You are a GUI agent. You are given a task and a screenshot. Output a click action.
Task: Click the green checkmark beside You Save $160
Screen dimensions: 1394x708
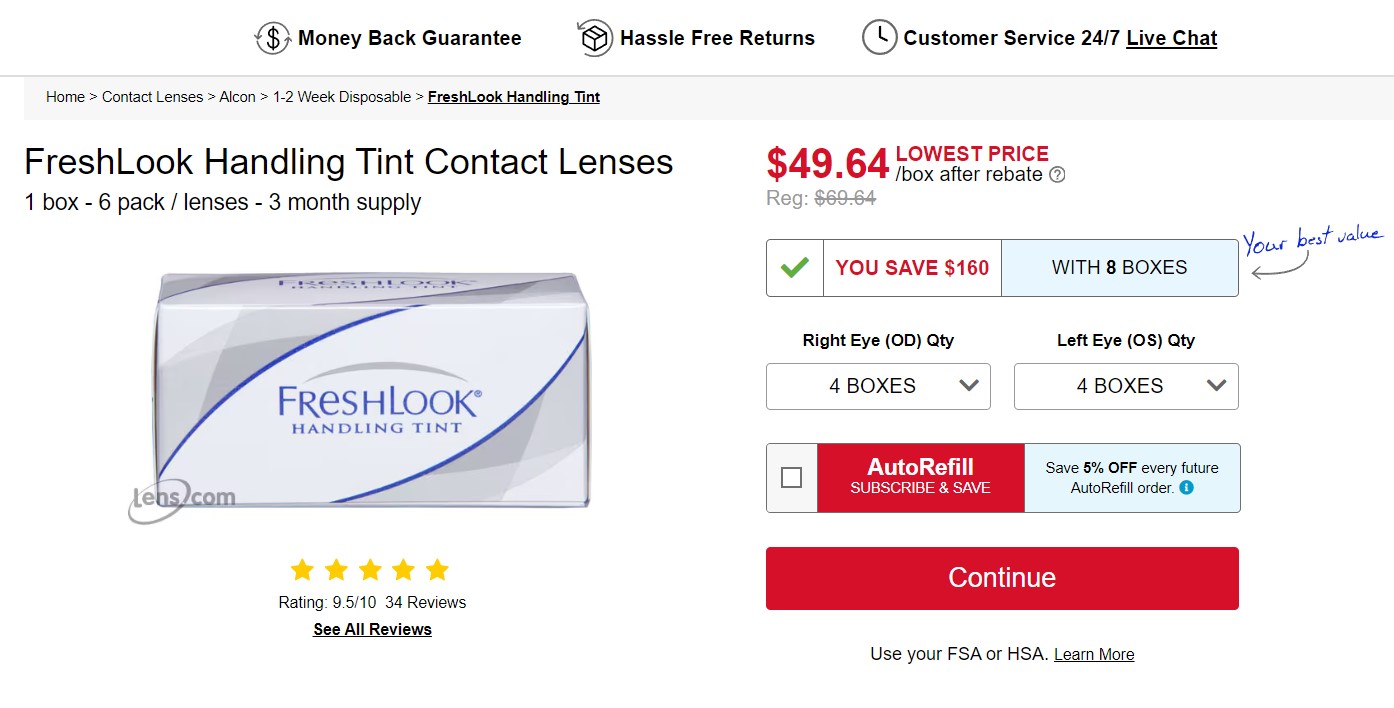pyautogui.click(x=795, y=268)
